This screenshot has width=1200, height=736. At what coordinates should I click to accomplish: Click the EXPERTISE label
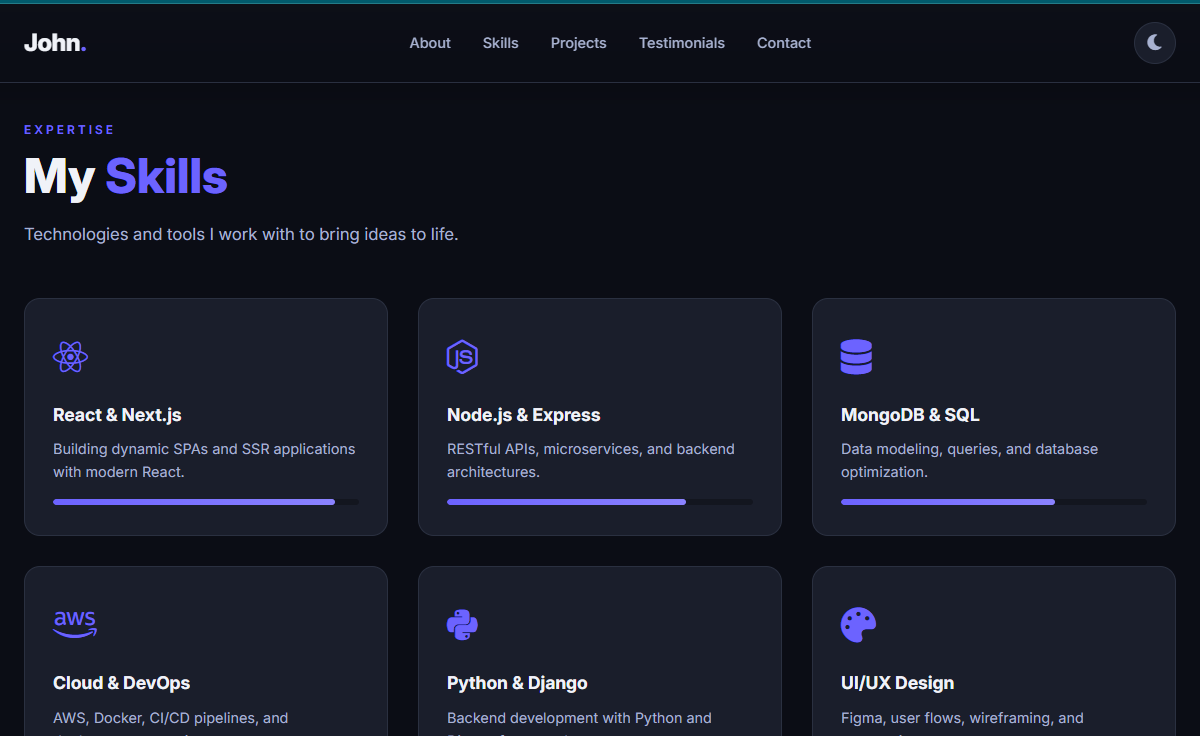tap(69, 130)
